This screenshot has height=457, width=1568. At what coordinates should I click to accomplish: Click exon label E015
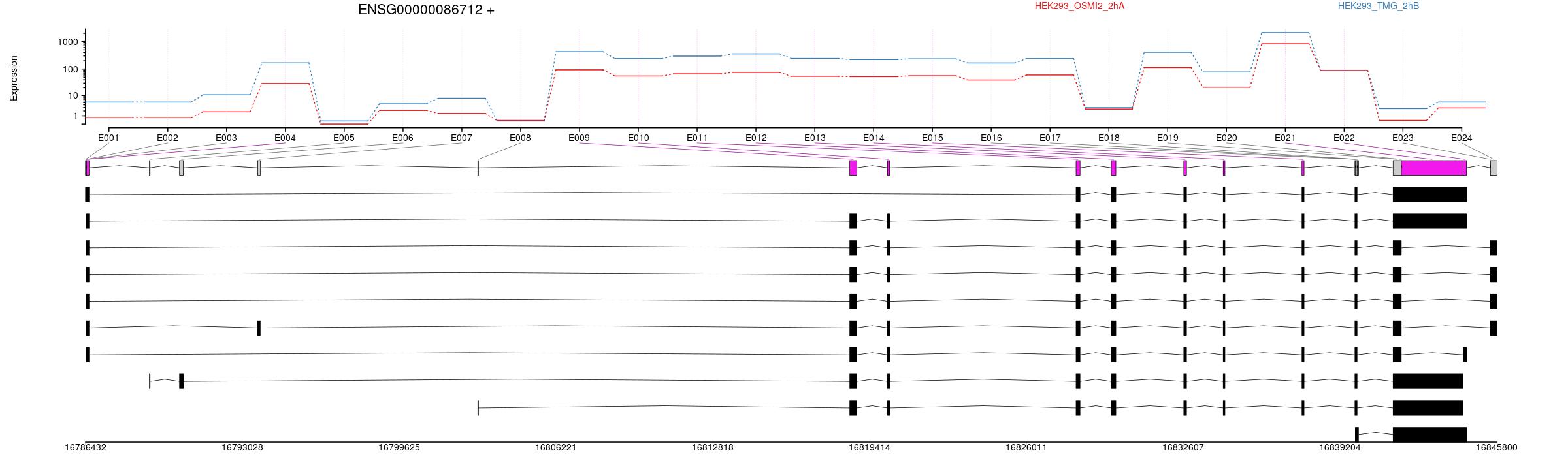pyautogui.click(x=932, y=138)
